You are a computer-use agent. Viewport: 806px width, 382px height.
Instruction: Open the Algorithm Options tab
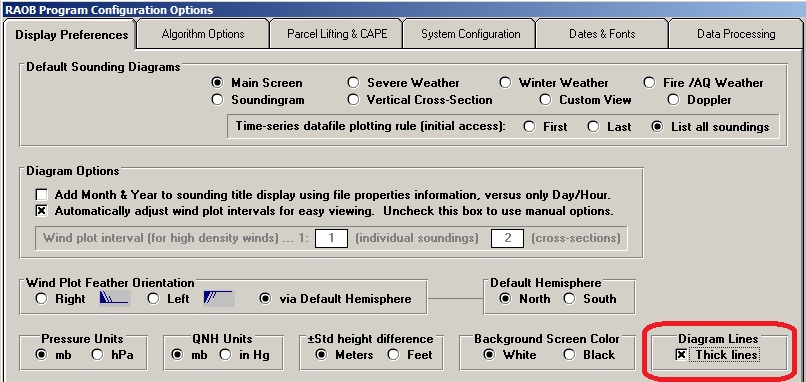[x=203, y=34]
